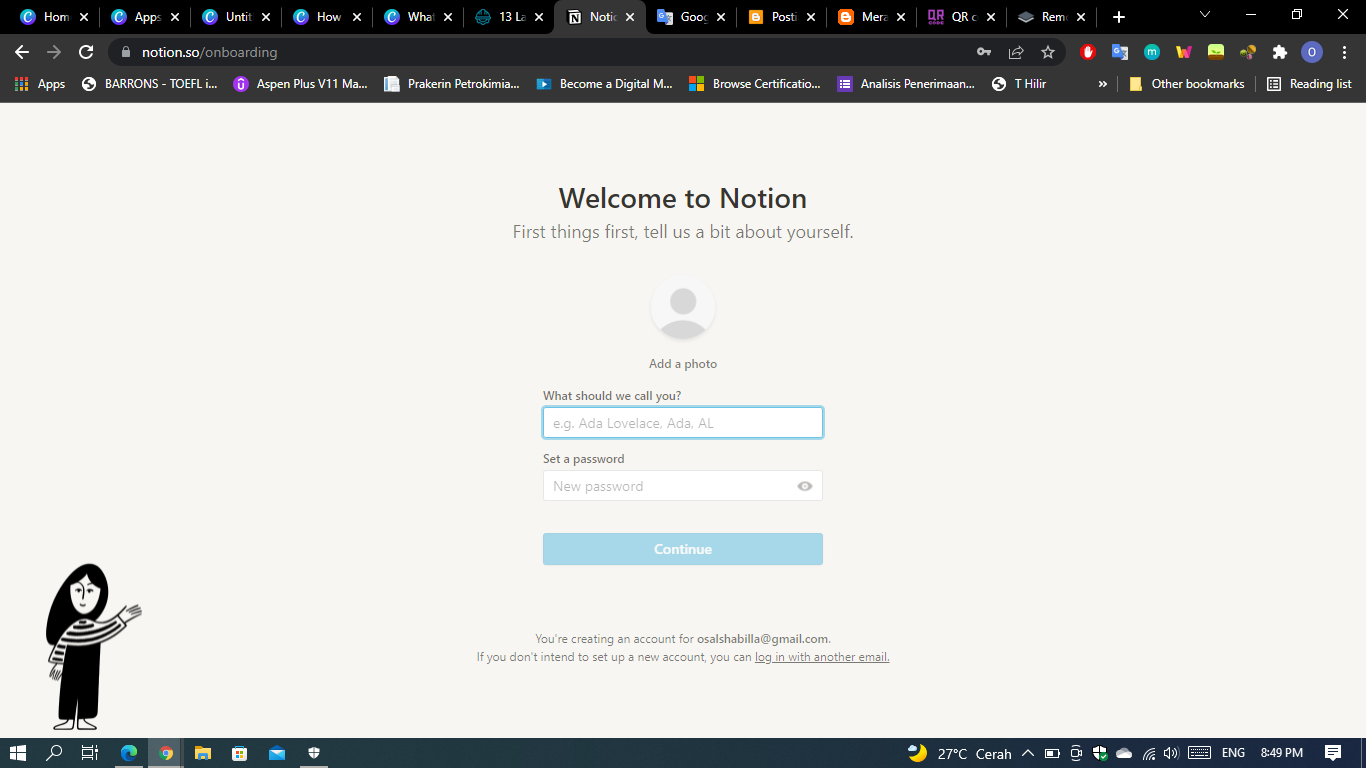
Task: Open the T Hilir bookmark
Action: click(1019, 84)
